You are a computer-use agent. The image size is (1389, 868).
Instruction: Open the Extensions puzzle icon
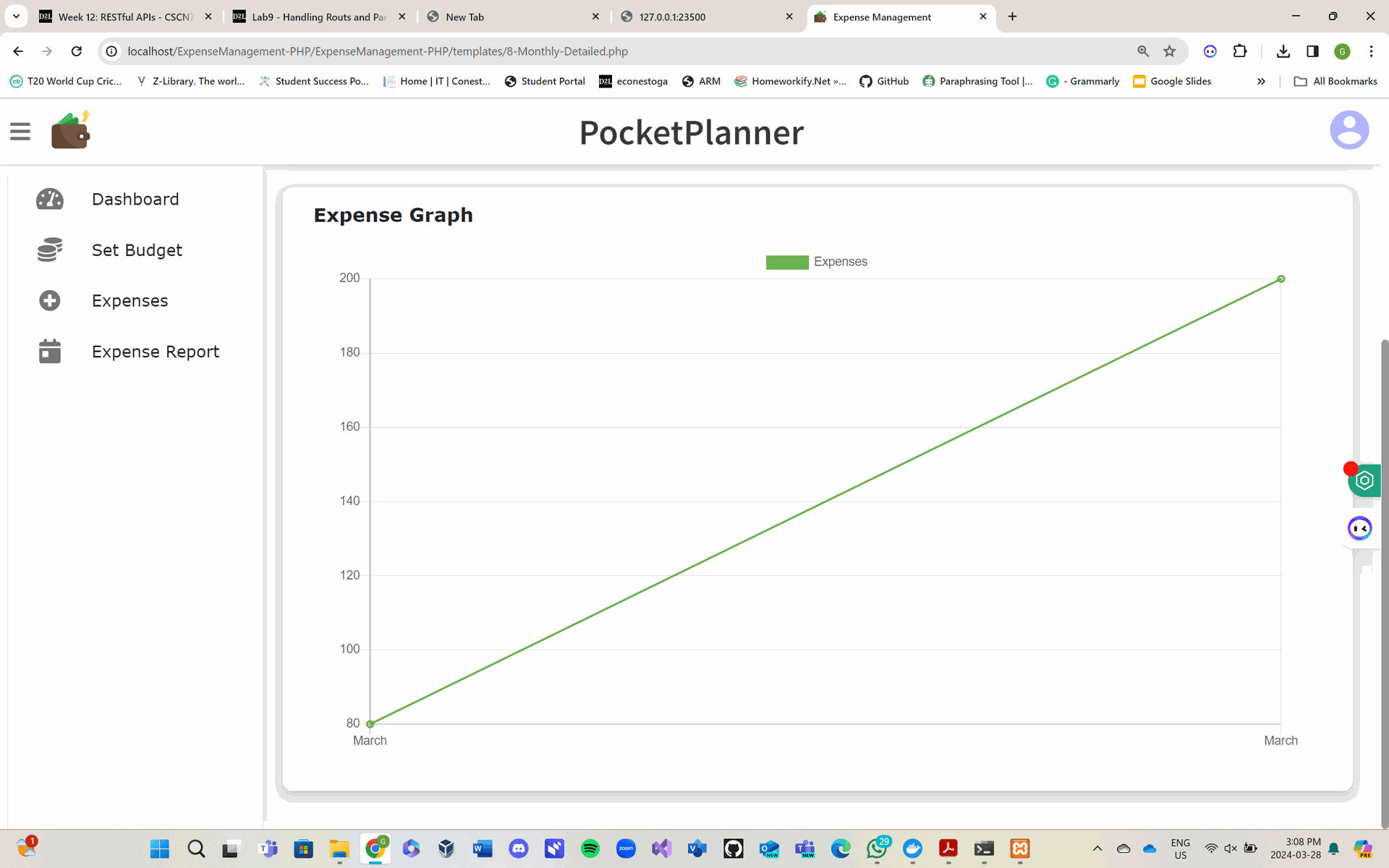(1240, 51)
